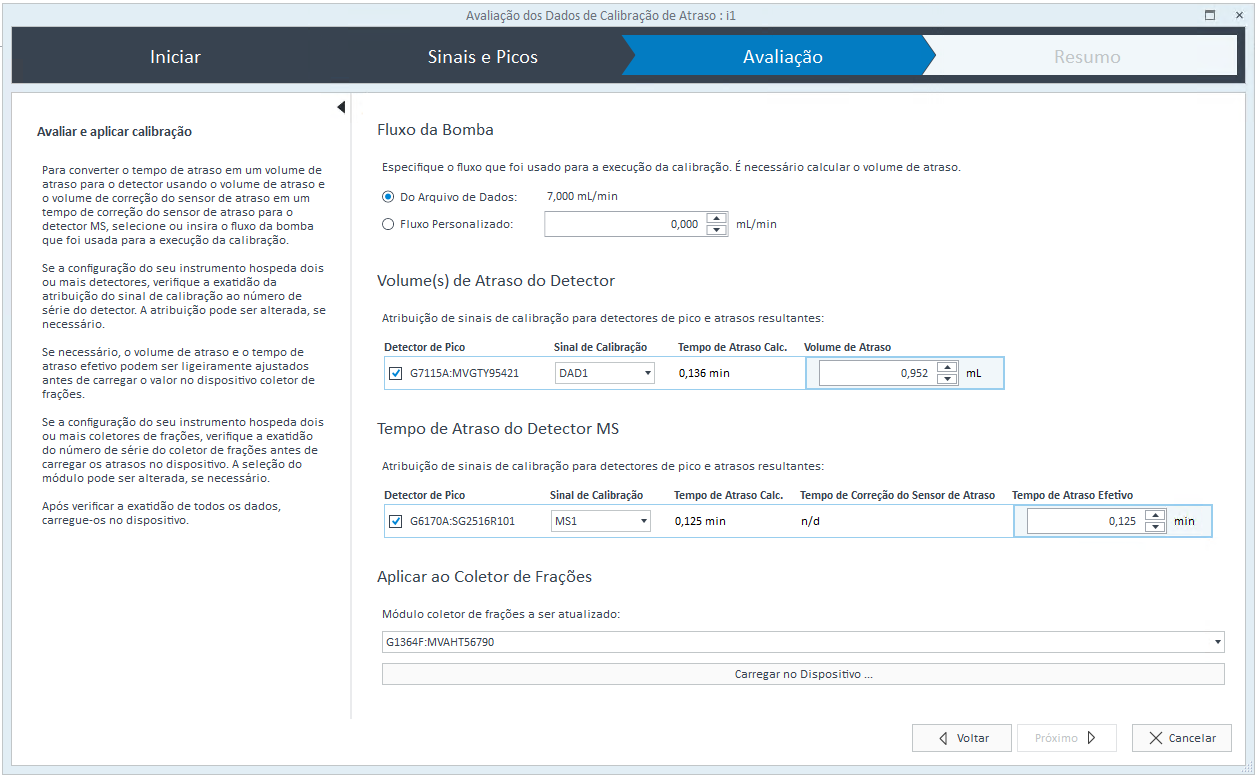This screenshot has width=1255, height=781.
Task: Select Fluxo Personalizado radio option
Action: click(x=388, y=224)
